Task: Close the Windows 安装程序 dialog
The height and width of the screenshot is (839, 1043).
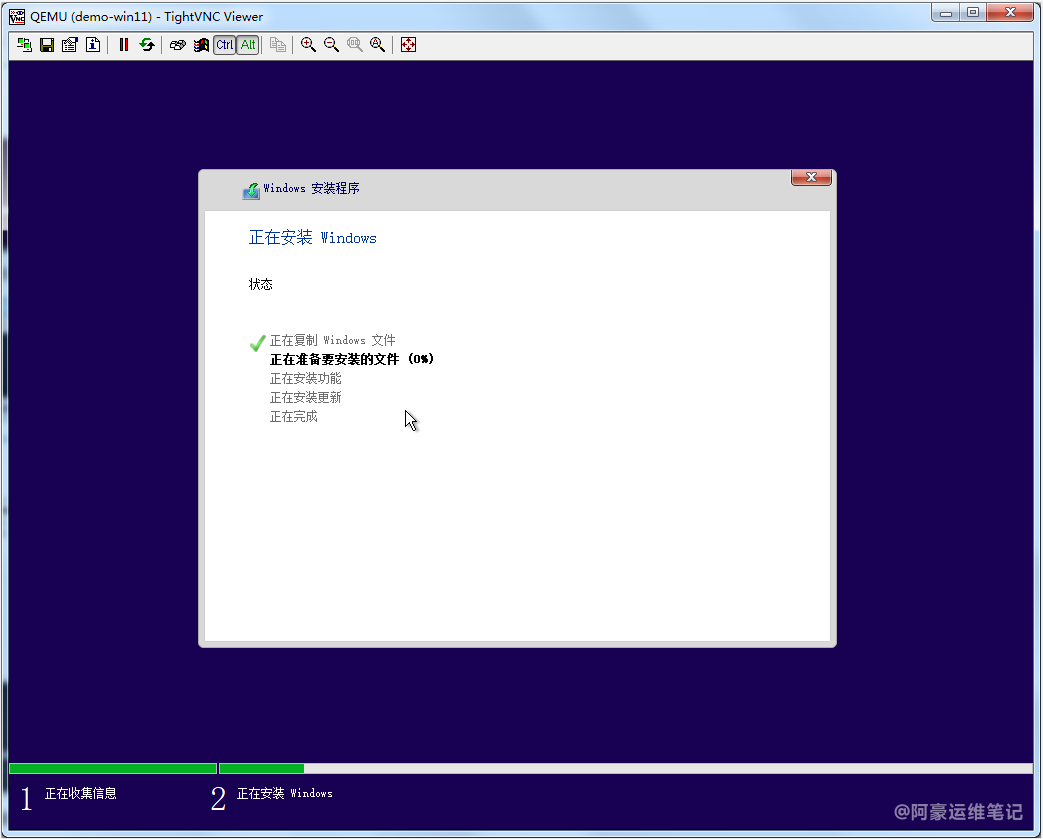Action: 811,178
